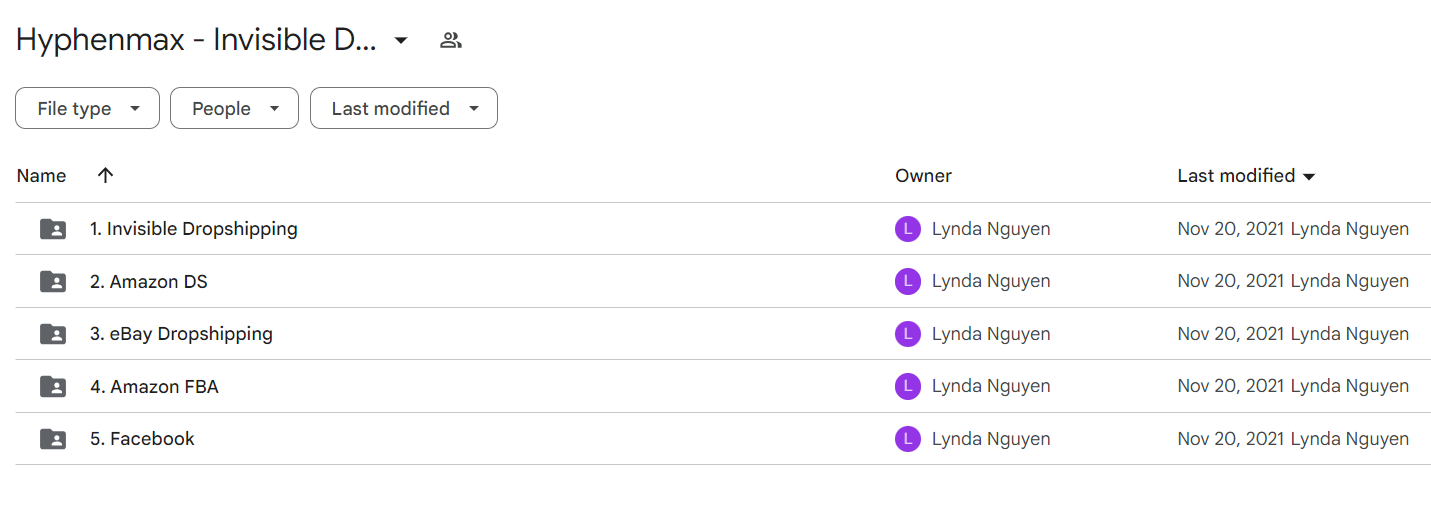
Task: Open the 2. Amazon DS folder
Action: click(x=149, y=282)
